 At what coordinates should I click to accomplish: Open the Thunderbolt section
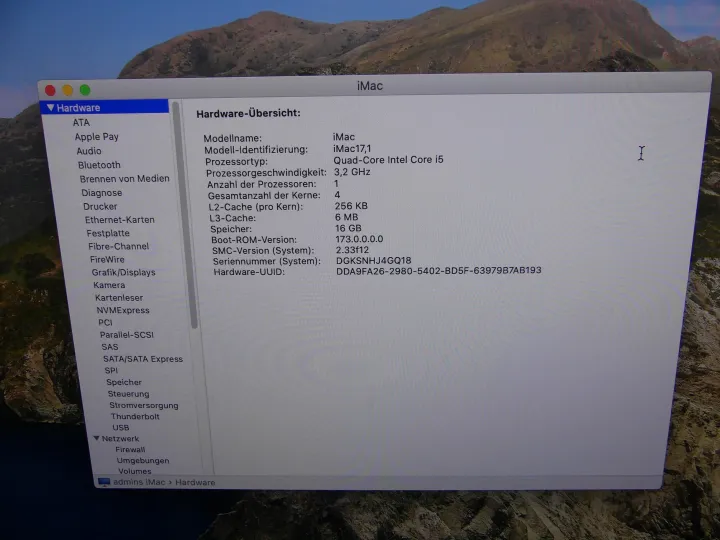pos(135,416)
